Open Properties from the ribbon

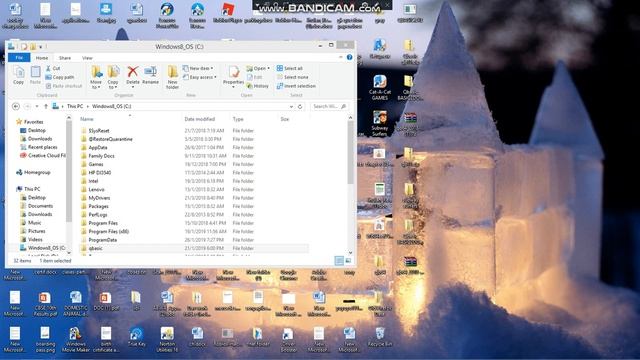[233, 76]
